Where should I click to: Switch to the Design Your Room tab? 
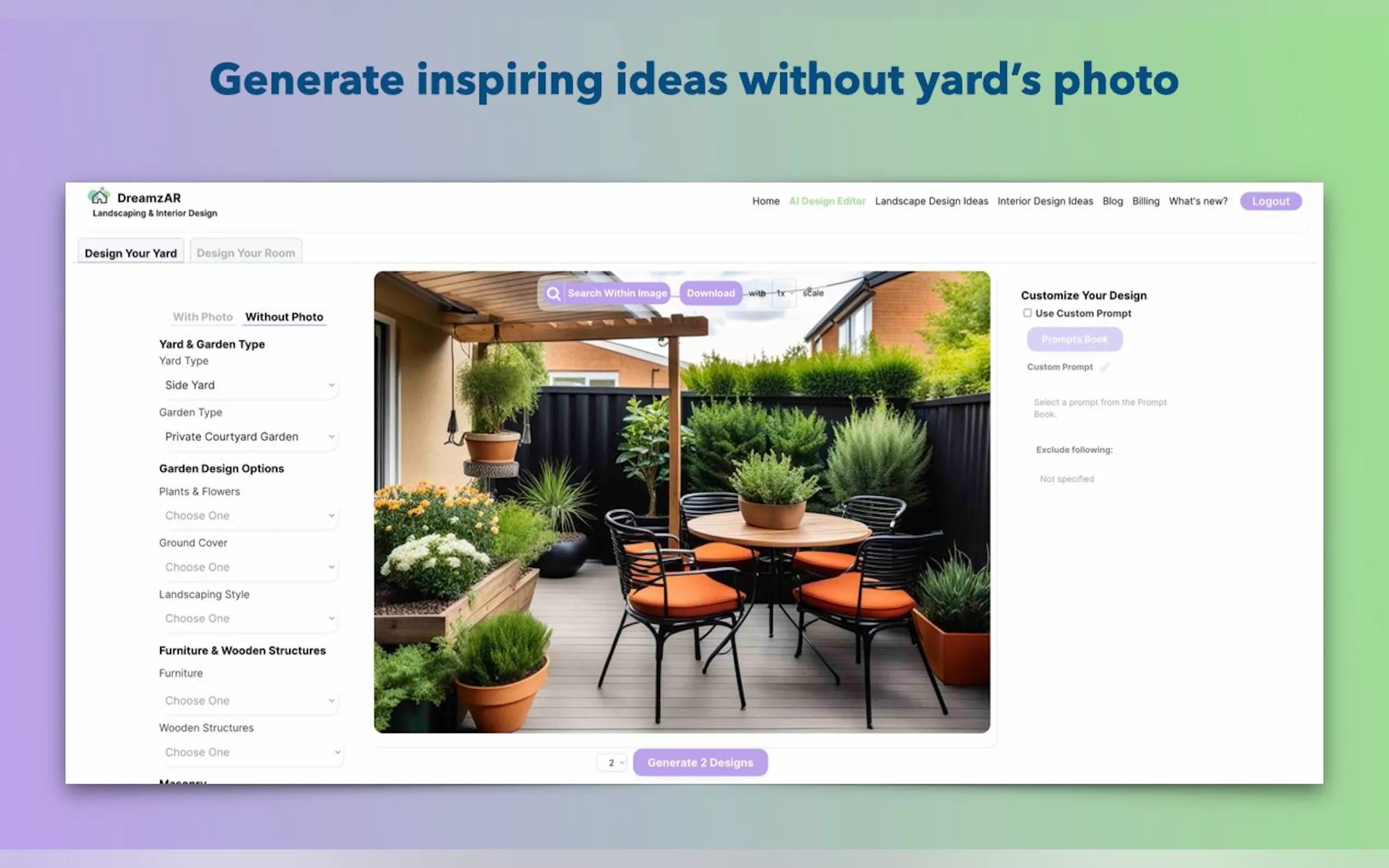pyautogui.click(x=246, y=253)
